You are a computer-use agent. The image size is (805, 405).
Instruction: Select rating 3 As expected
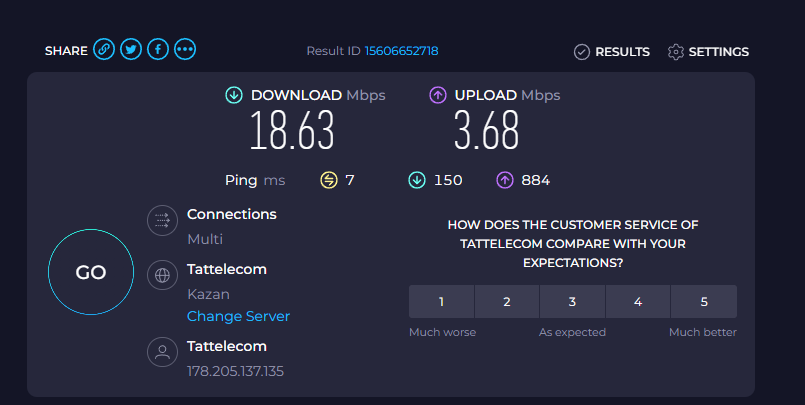[572, 301]
